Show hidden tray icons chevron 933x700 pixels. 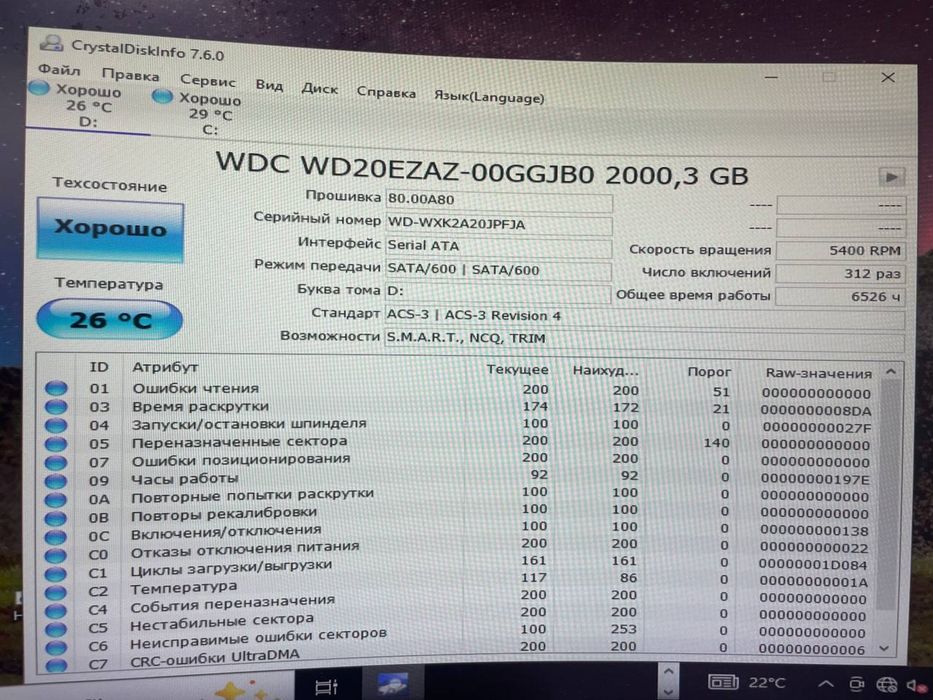coord(826,684)
